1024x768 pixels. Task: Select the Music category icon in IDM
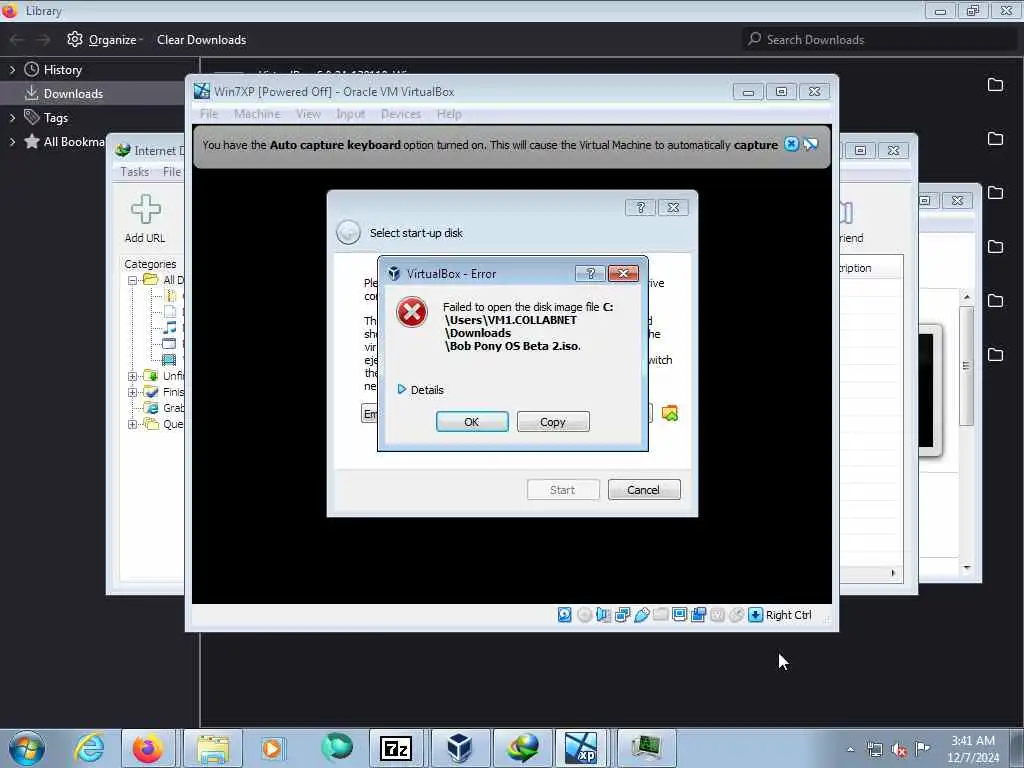(x=170, y=327)
